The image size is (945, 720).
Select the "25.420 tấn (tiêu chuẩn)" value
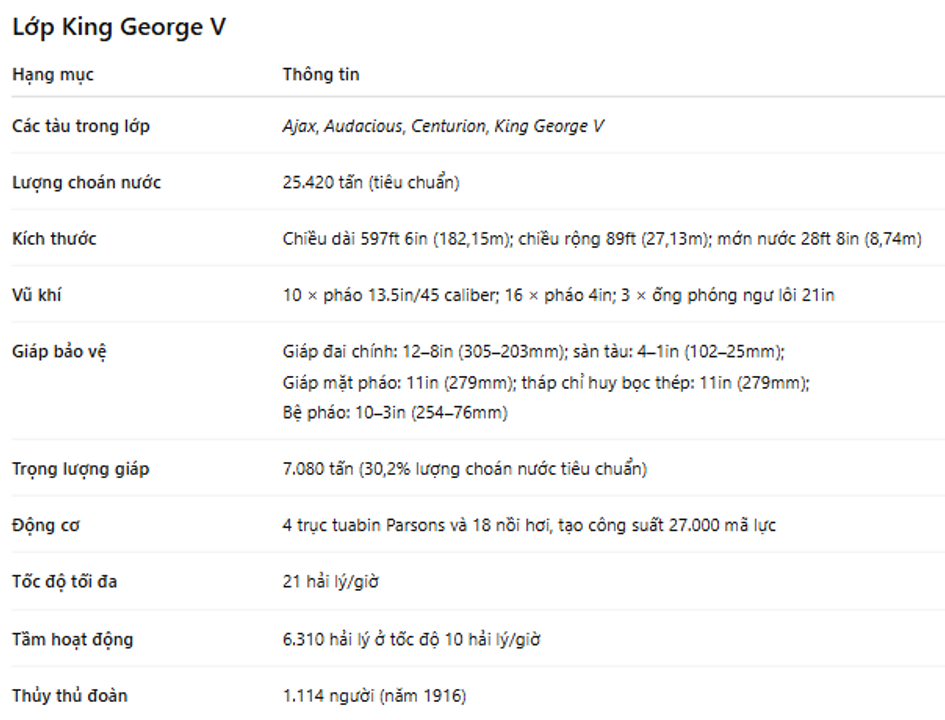tap(371, 182)
